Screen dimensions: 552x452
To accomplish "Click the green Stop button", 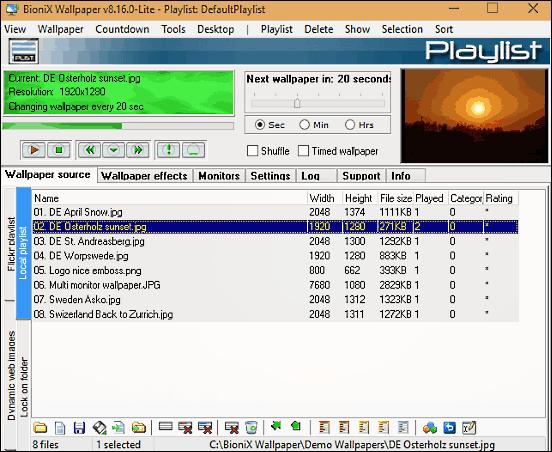I will pyautogui.click(x=58, y=150).
